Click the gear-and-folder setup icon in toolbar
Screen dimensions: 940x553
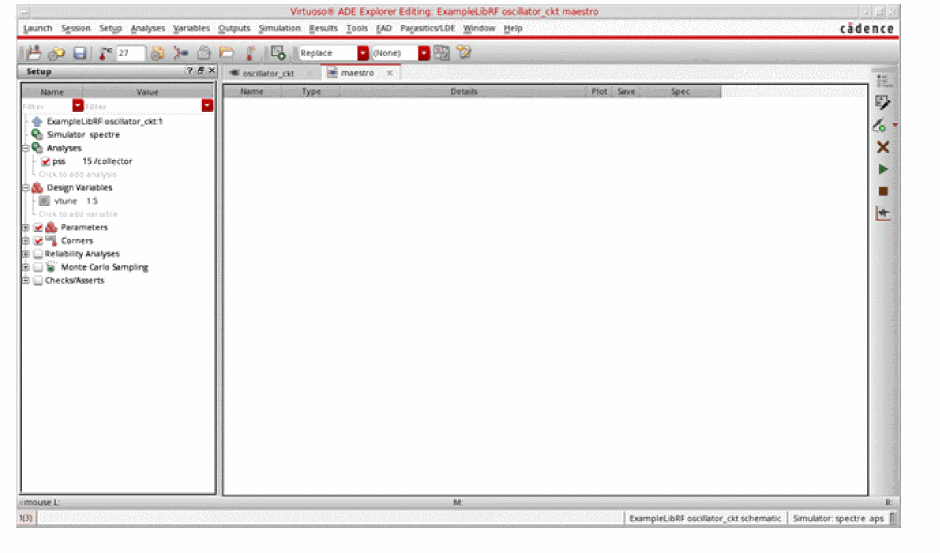tap(56, 53)
